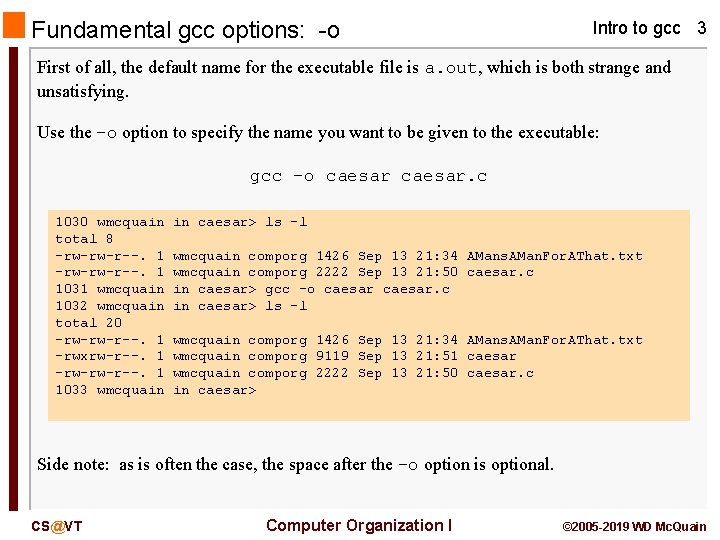Click the first 'ls -l' command at prompt 1030
This screenshot has height=540, width=720.
pyautogui.click(x=286, y=222)
